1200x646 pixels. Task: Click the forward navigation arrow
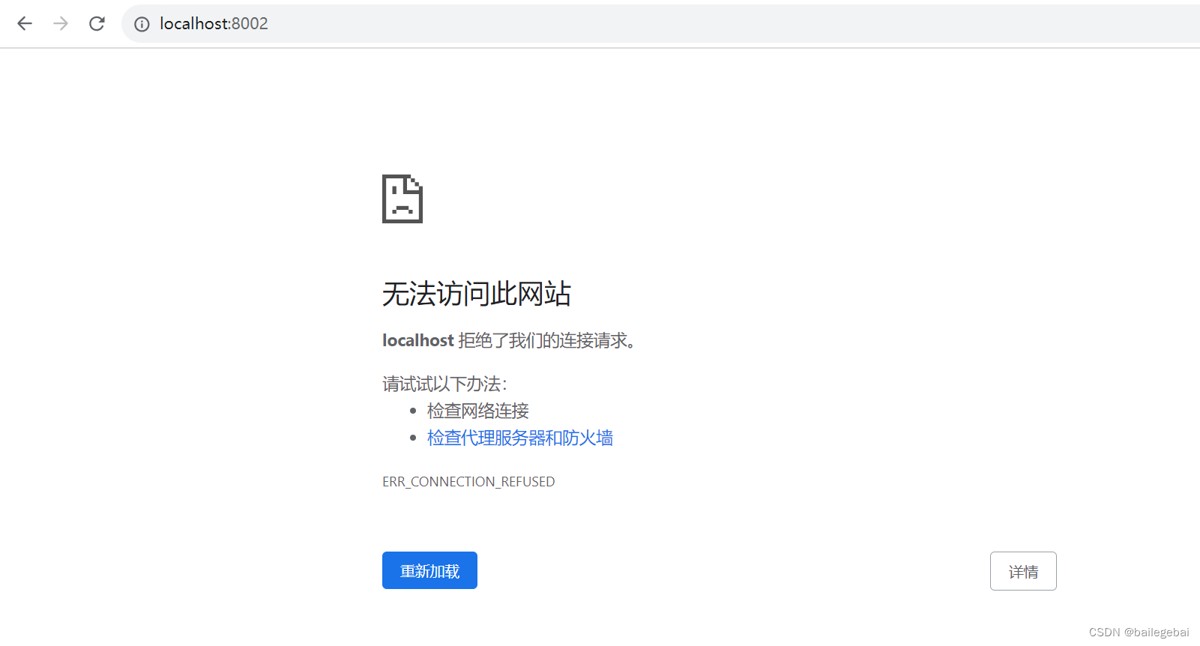(61, 23)
